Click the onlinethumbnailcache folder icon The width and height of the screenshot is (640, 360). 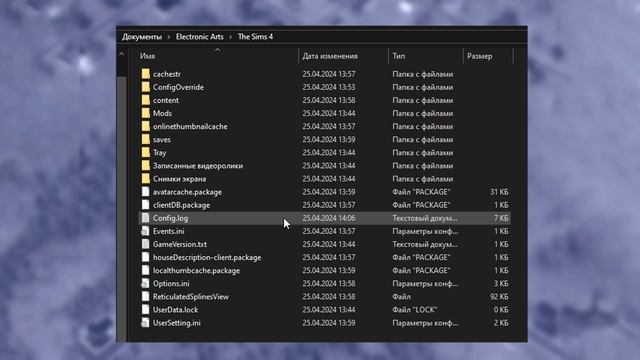[x=146, y=126]
